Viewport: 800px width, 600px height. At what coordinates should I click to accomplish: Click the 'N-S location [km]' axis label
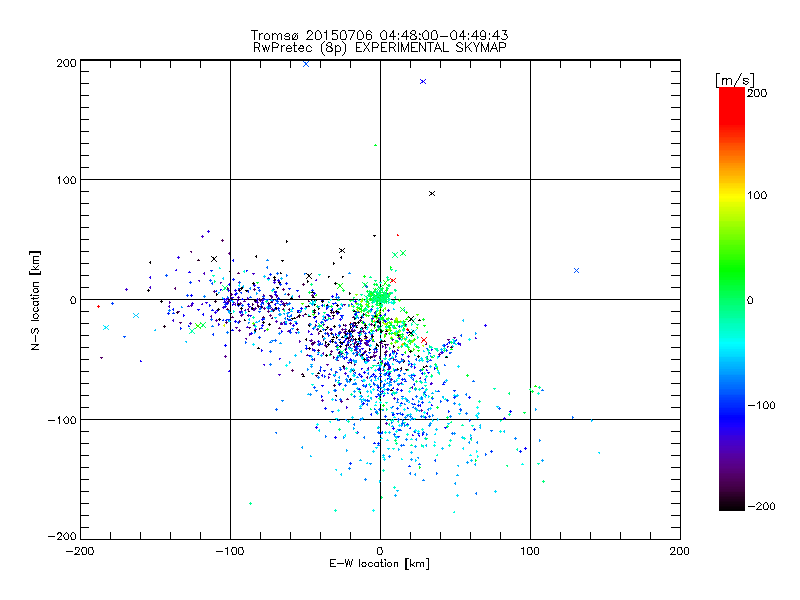coord(35,301)
